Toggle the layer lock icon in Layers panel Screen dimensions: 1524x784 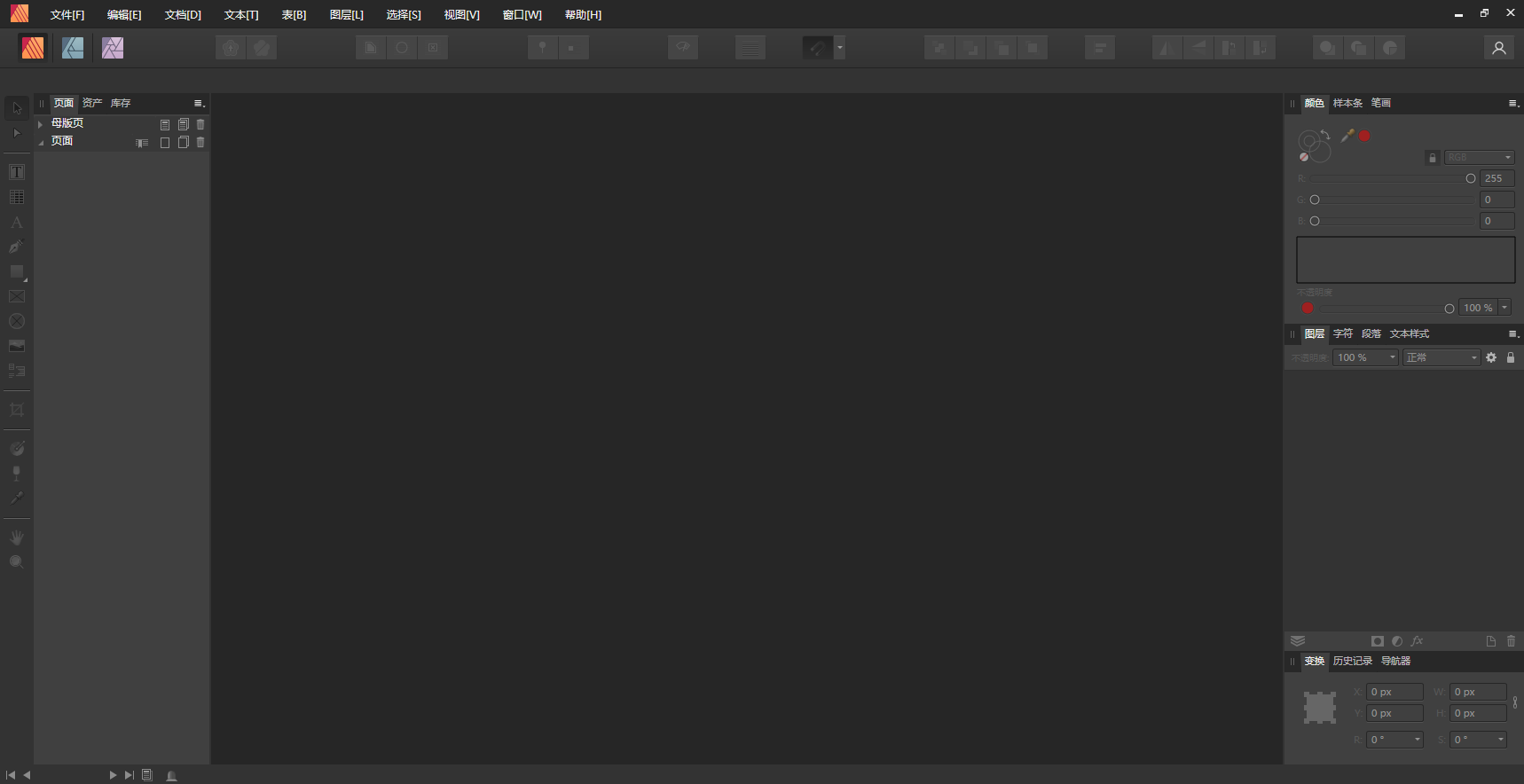(1511, 357)
